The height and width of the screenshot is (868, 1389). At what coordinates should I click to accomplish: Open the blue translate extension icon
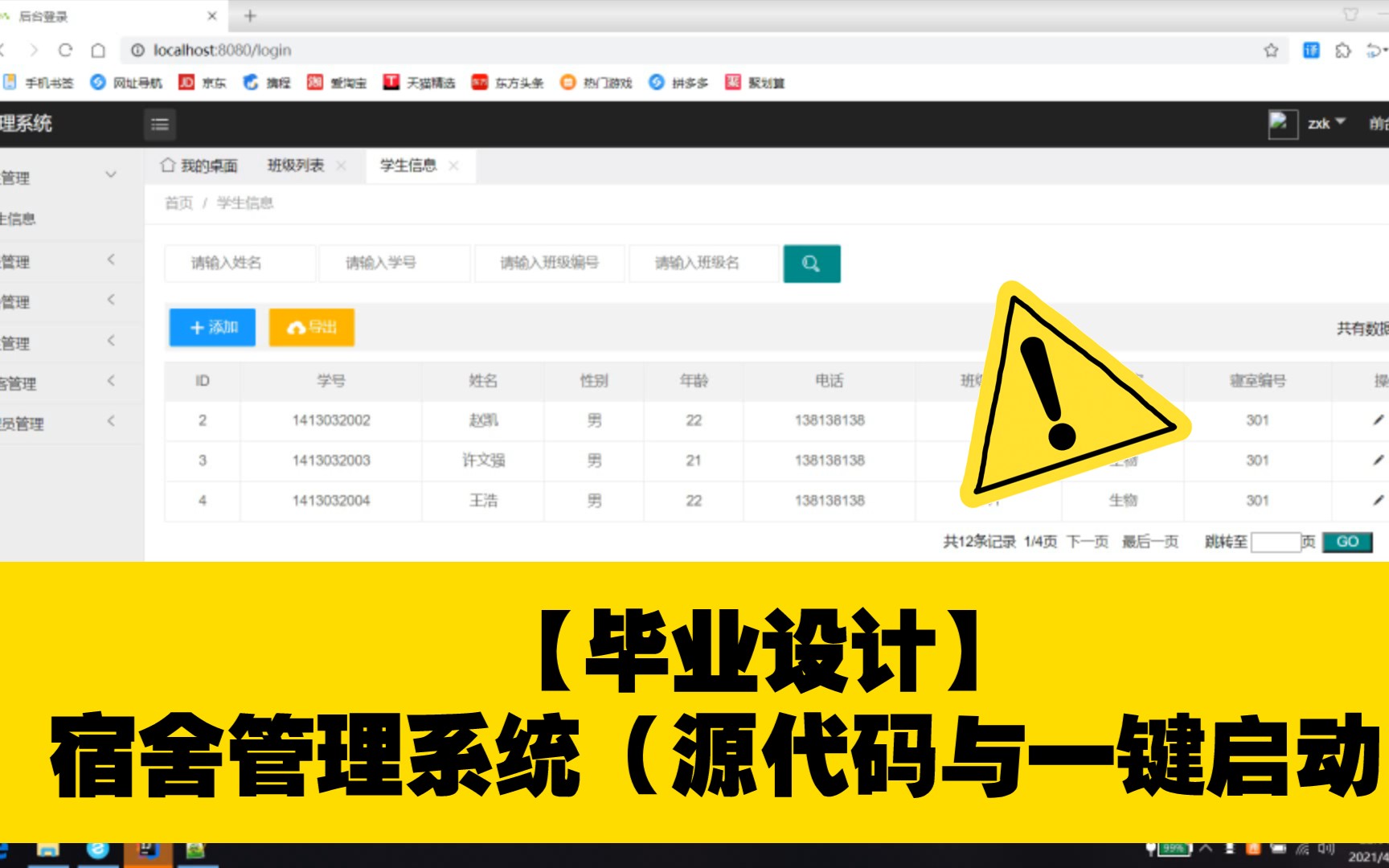pyautogui.click(x=1311, y=51)
